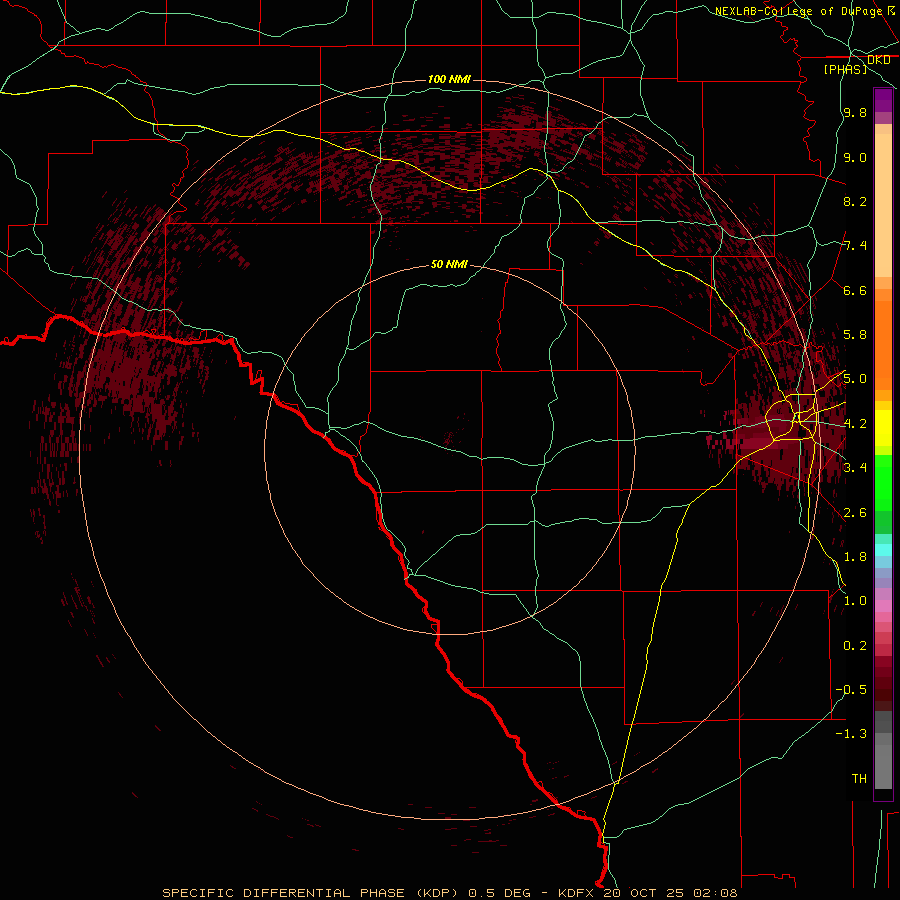Click the 7.4 scale value
Screen dimensions: 900x900
click(x=855, y=246)
